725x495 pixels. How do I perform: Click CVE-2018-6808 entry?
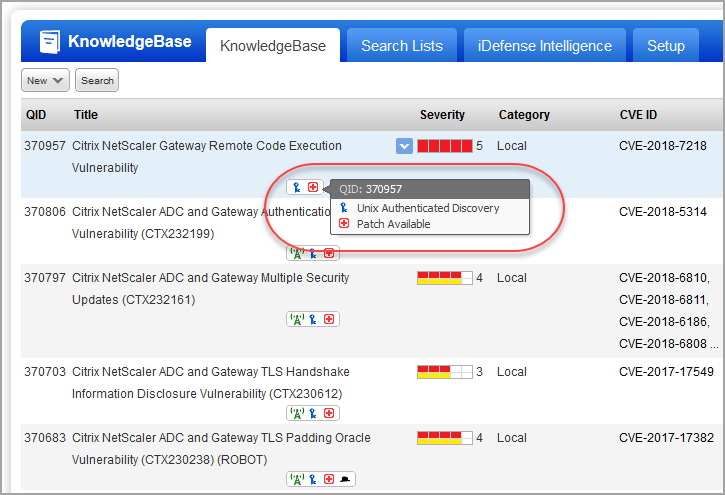663,344
